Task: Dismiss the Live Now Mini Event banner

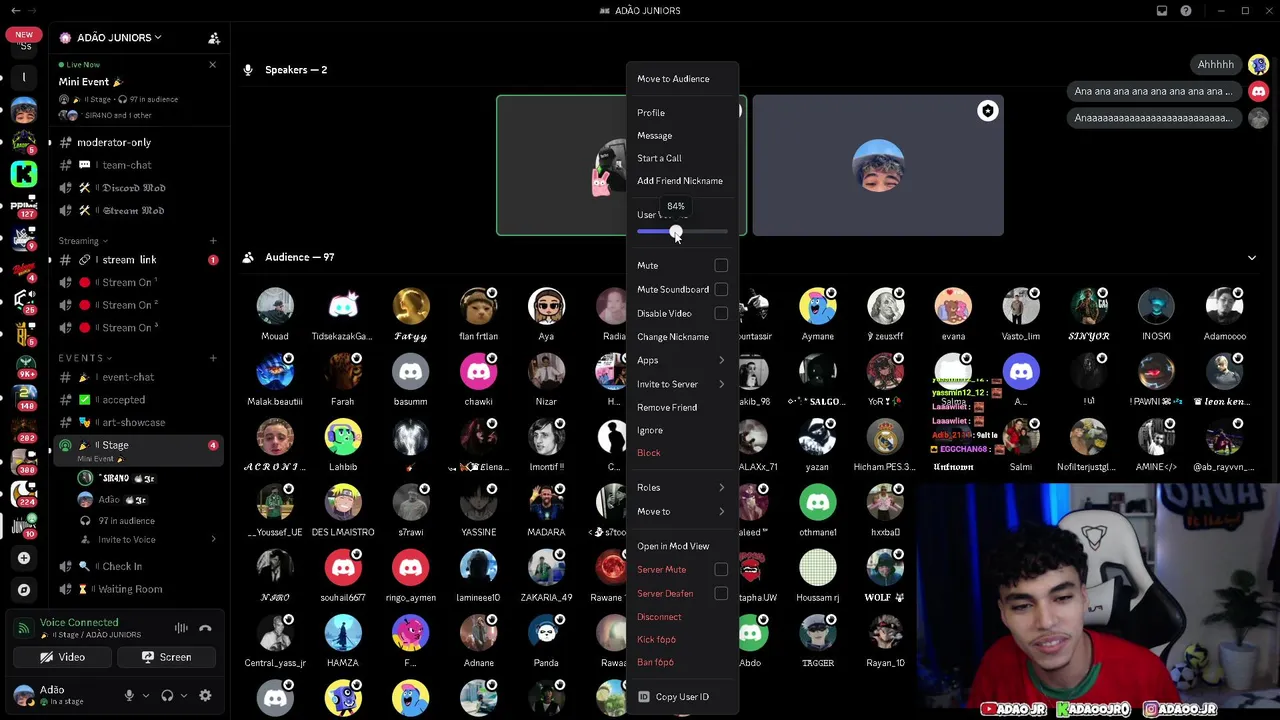Action: point(212,65)
